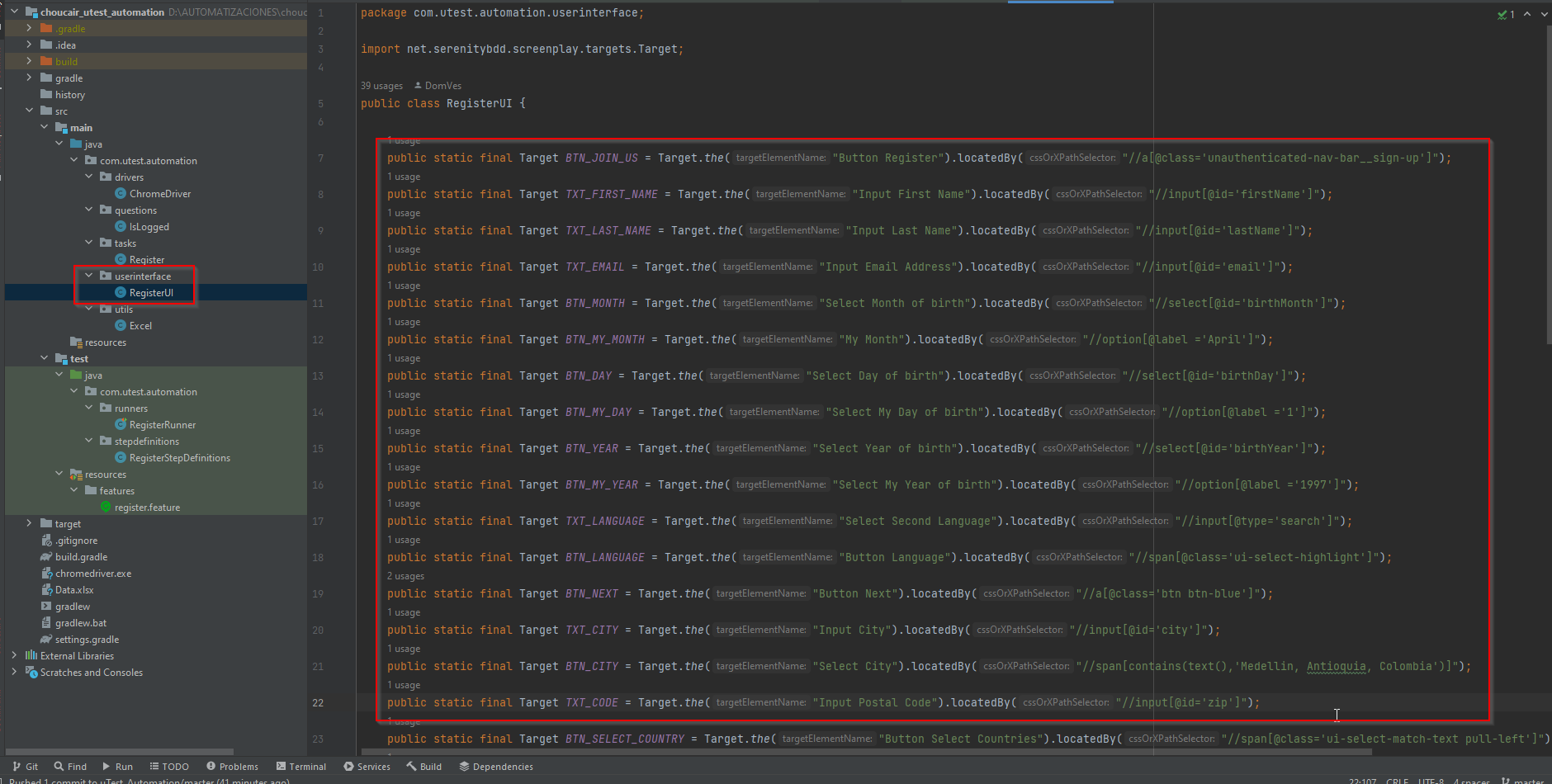Open the Build tool window
The width and height of the screenshot is (1552, 784).
click(423, 767)
